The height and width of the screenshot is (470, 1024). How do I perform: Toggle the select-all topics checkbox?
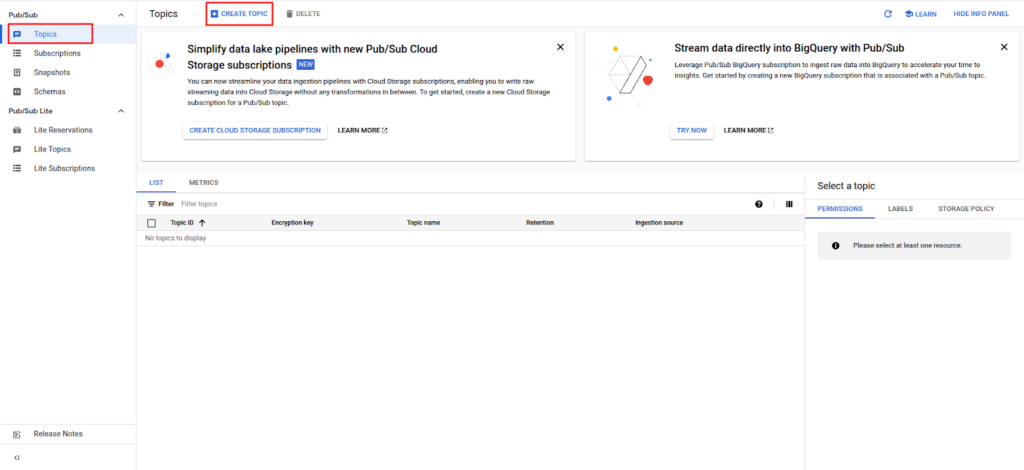[x=152, y=223]
